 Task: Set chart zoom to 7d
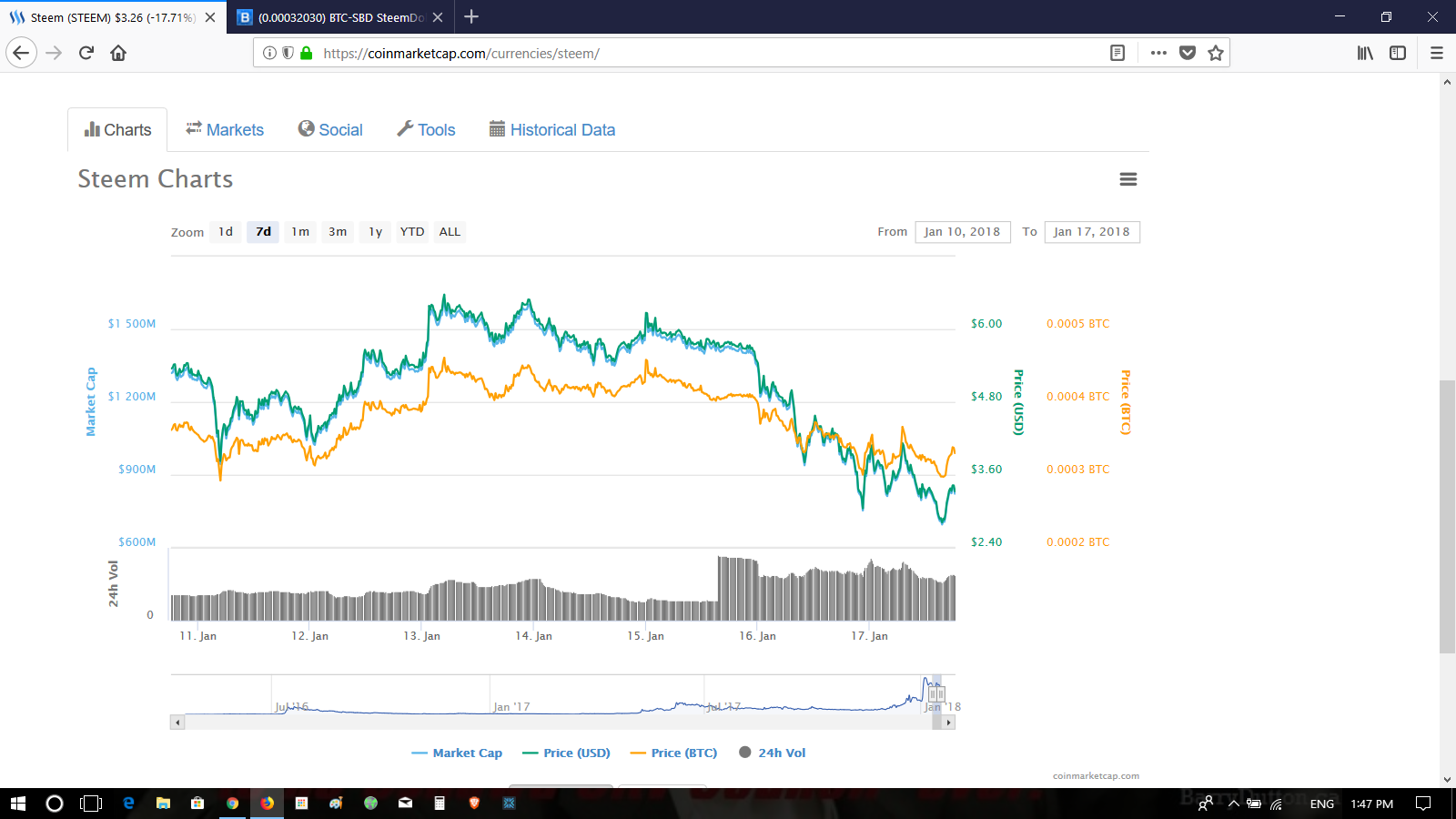click(264, 232)
